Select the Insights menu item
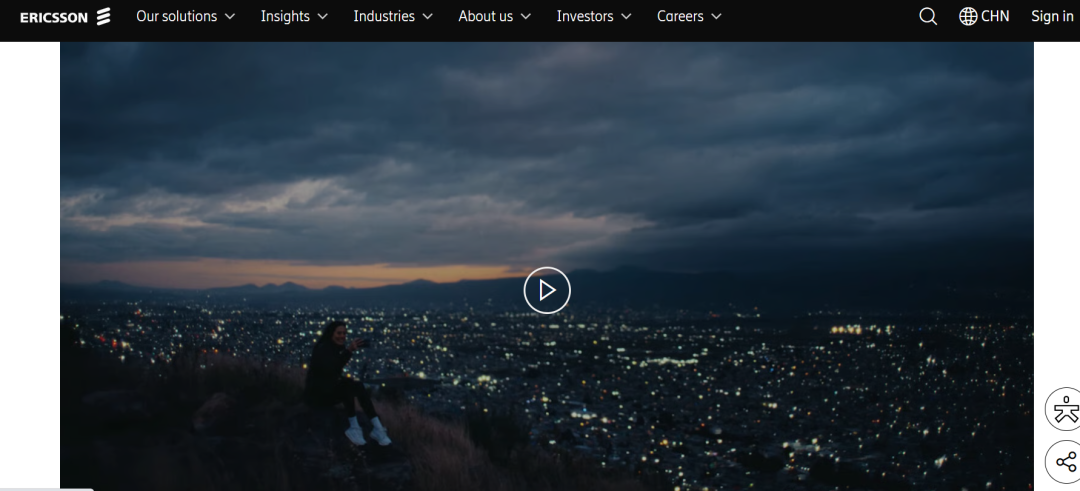Viewport: 1080px width, 491px height. 285,16
